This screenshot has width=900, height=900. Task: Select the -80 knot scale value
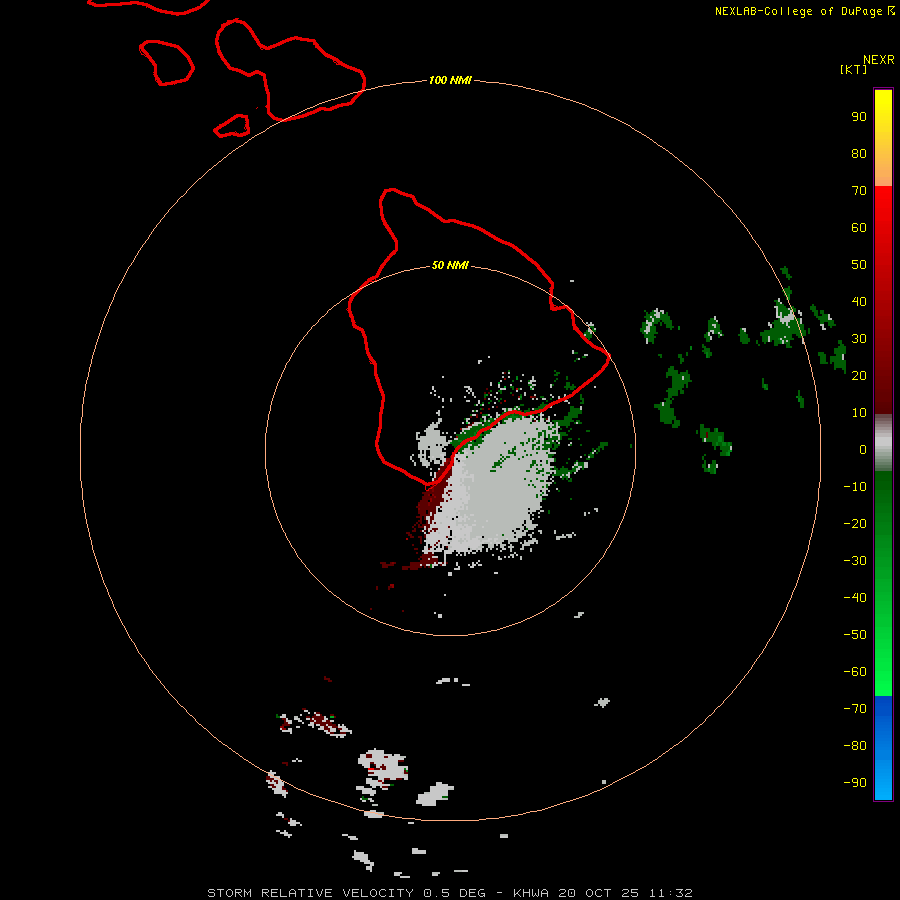click(855, 746)
